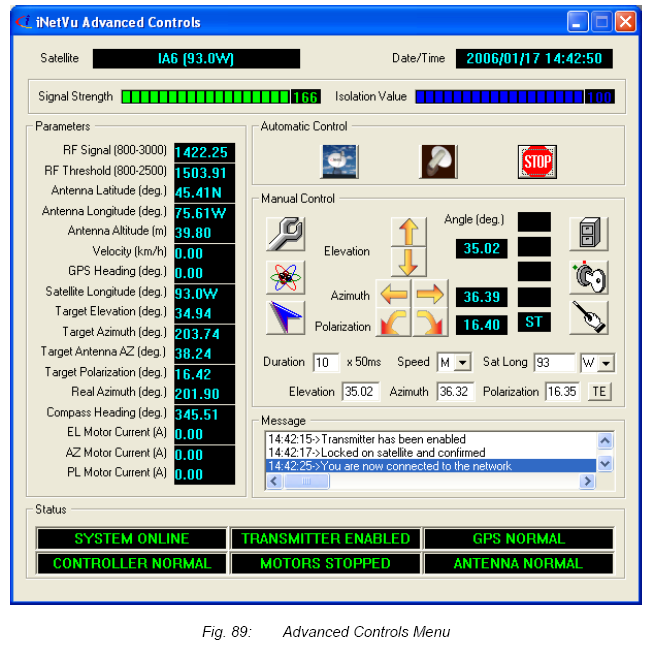
Task: Move elevation up with the up arrow
Action: point(409,232)
